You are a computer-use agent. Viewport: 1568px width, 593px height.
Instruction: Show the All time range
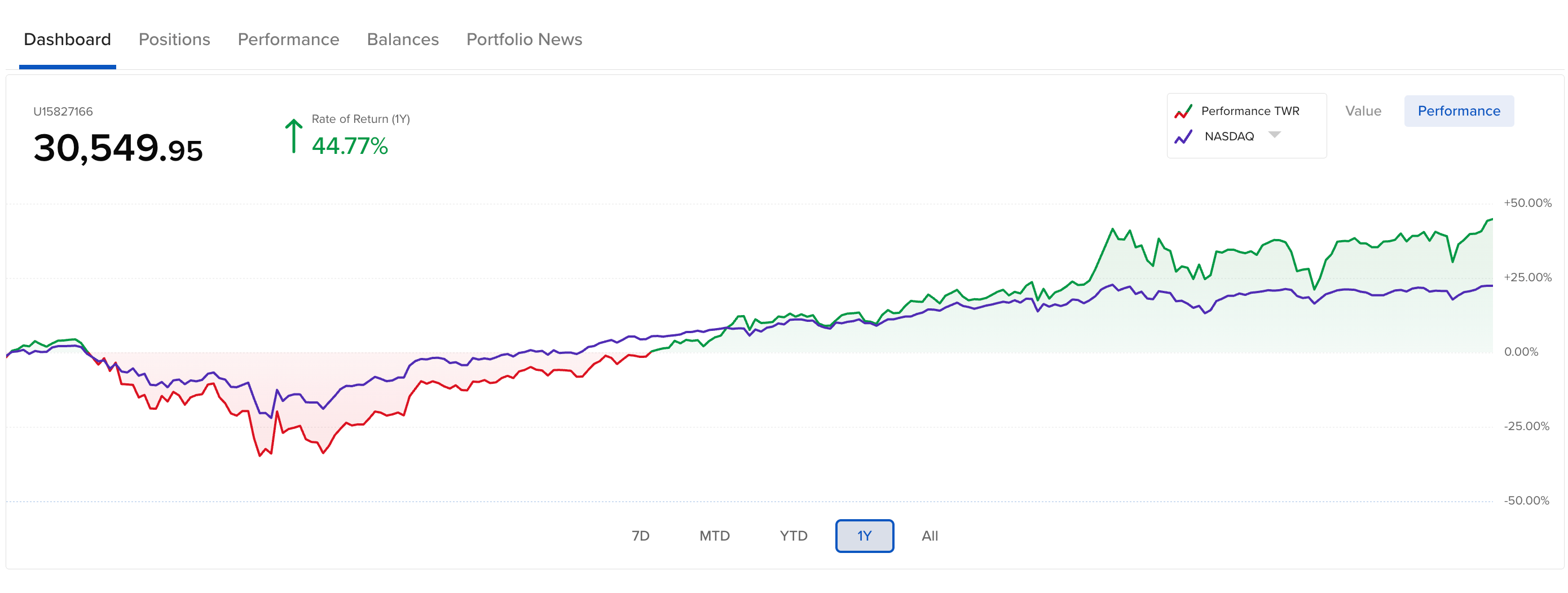(930, 536)
